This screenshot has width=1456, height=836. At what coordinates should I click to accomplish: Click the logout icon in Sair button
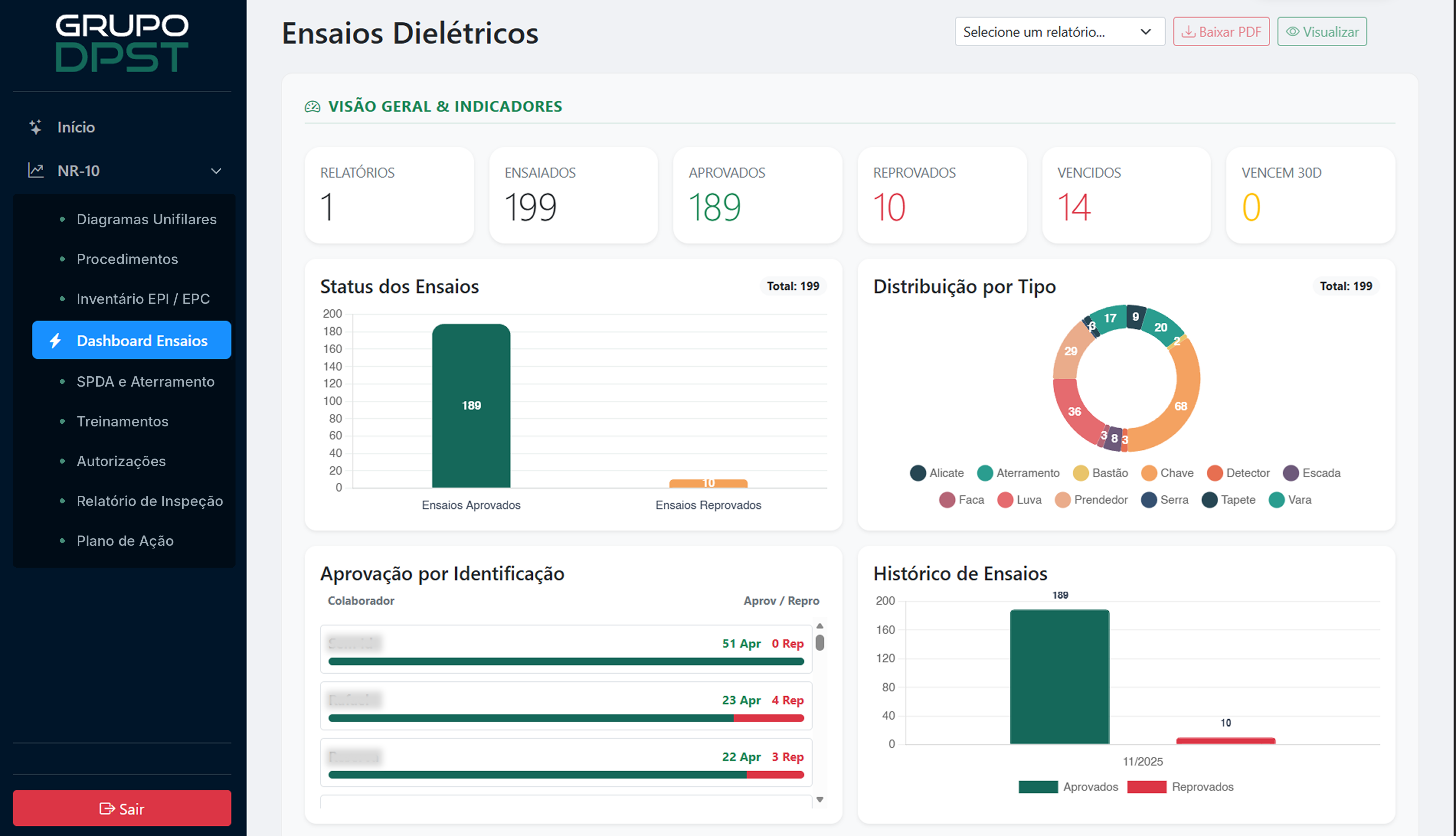[107, 808]
